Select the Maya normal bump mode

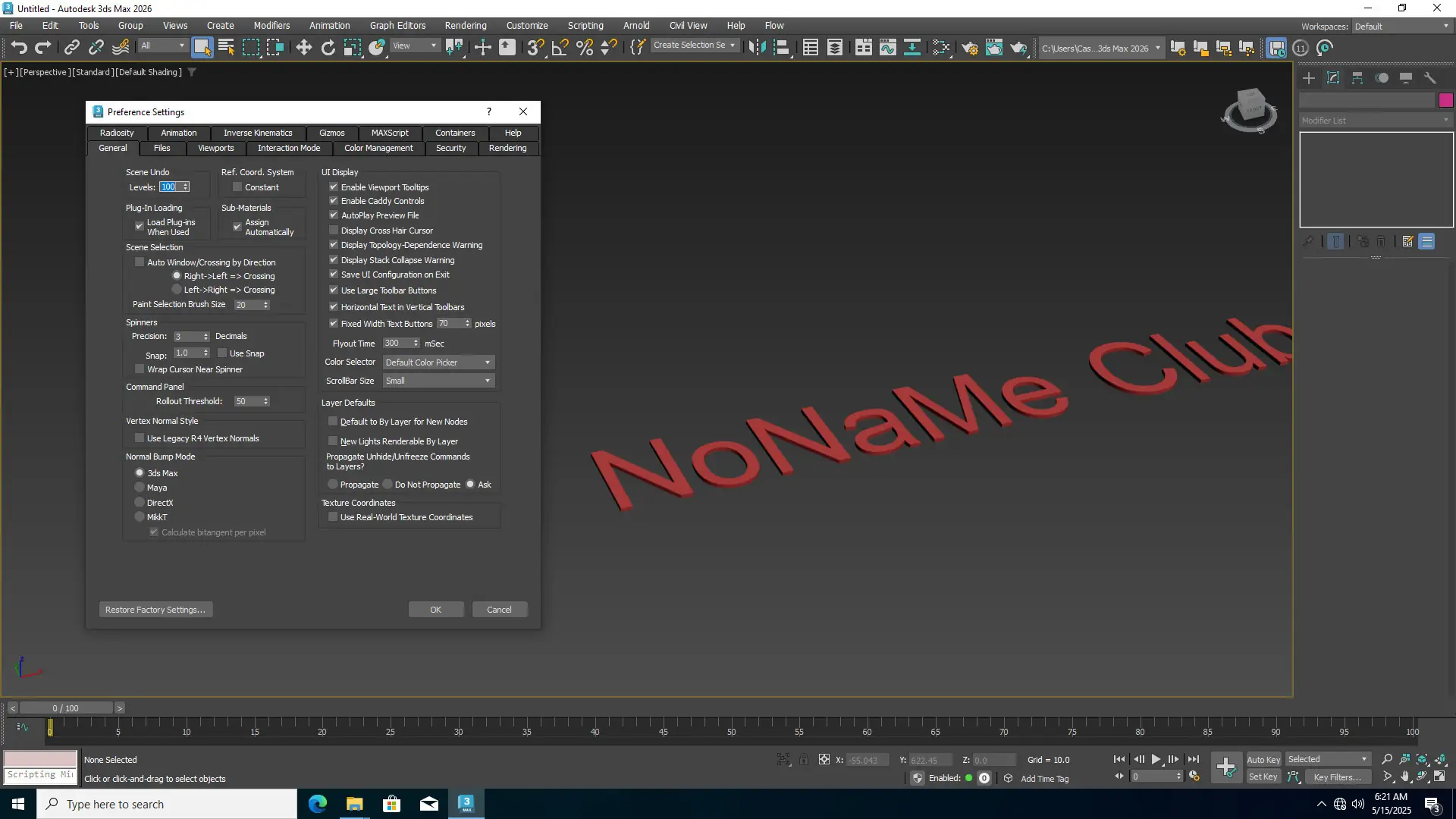(x=140, y=488)
